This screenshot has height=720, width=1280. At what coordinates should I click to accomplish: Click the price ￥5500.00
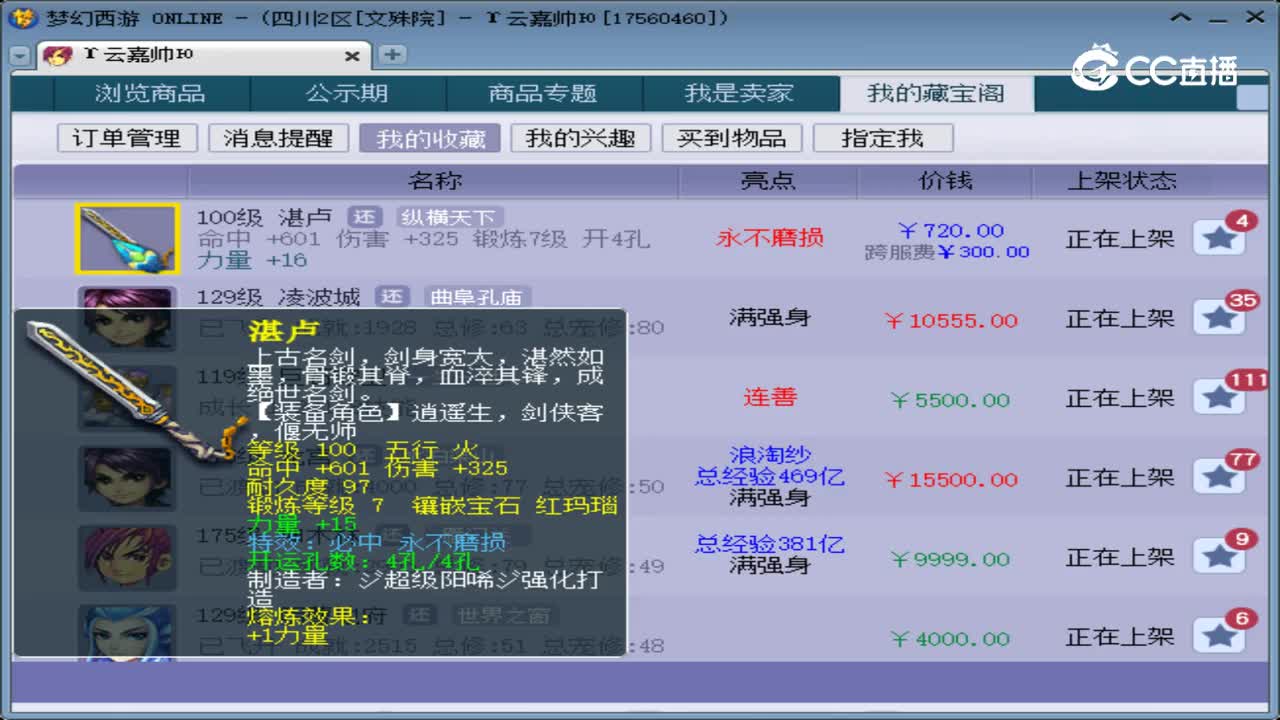coord(950,400)
